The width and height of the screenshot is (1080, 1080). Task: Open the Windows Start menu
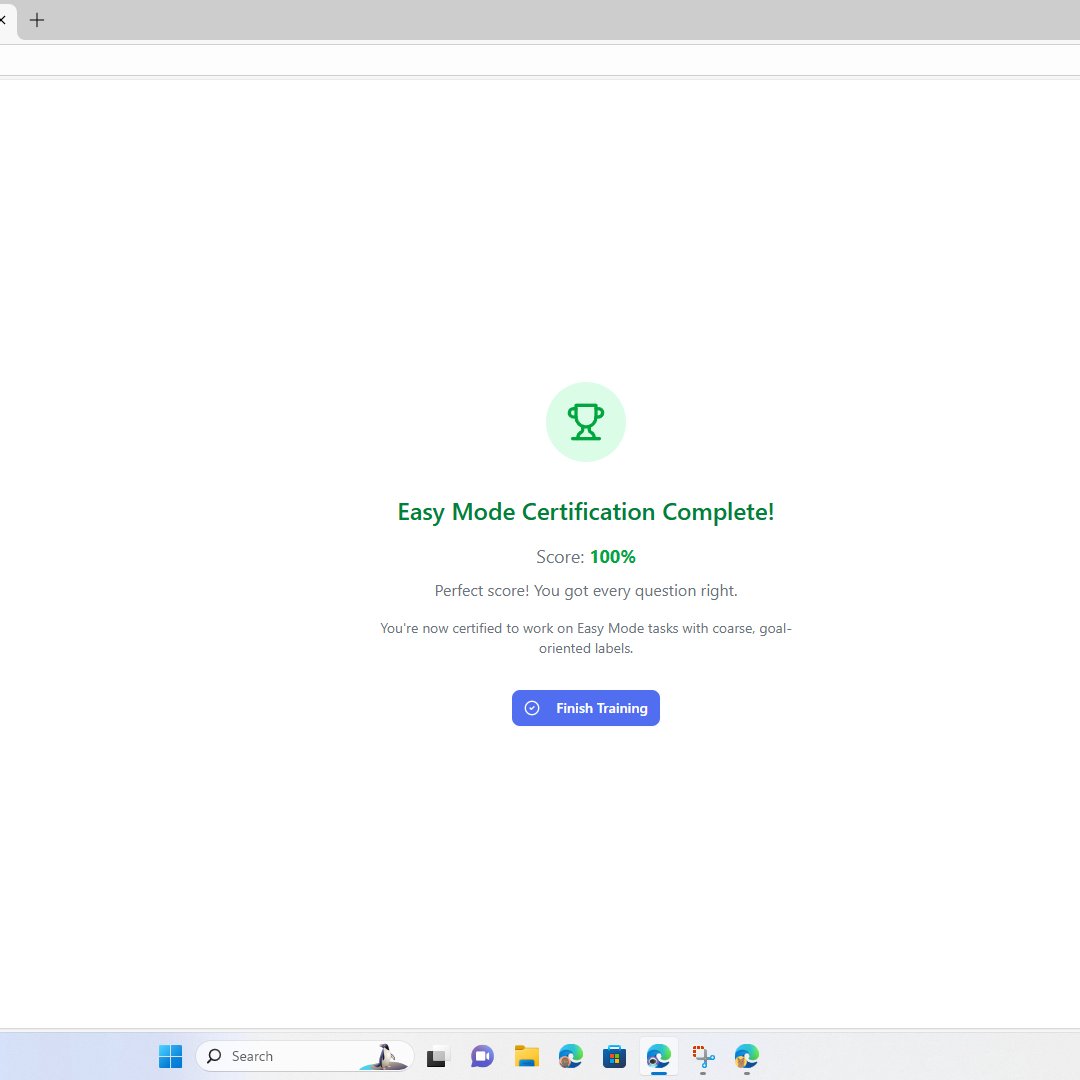tap(170, 1056)
